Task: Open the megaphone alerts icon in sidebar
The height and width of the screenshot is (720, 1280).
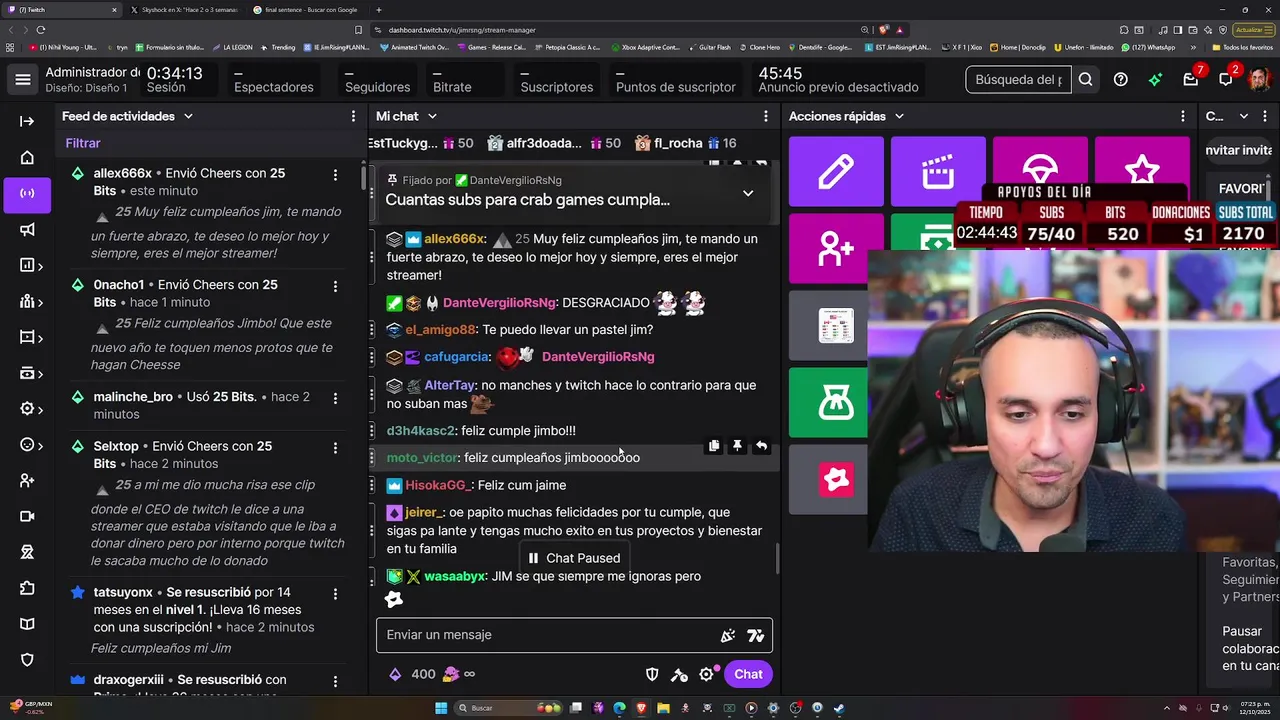Action: [x=27, y=229]
